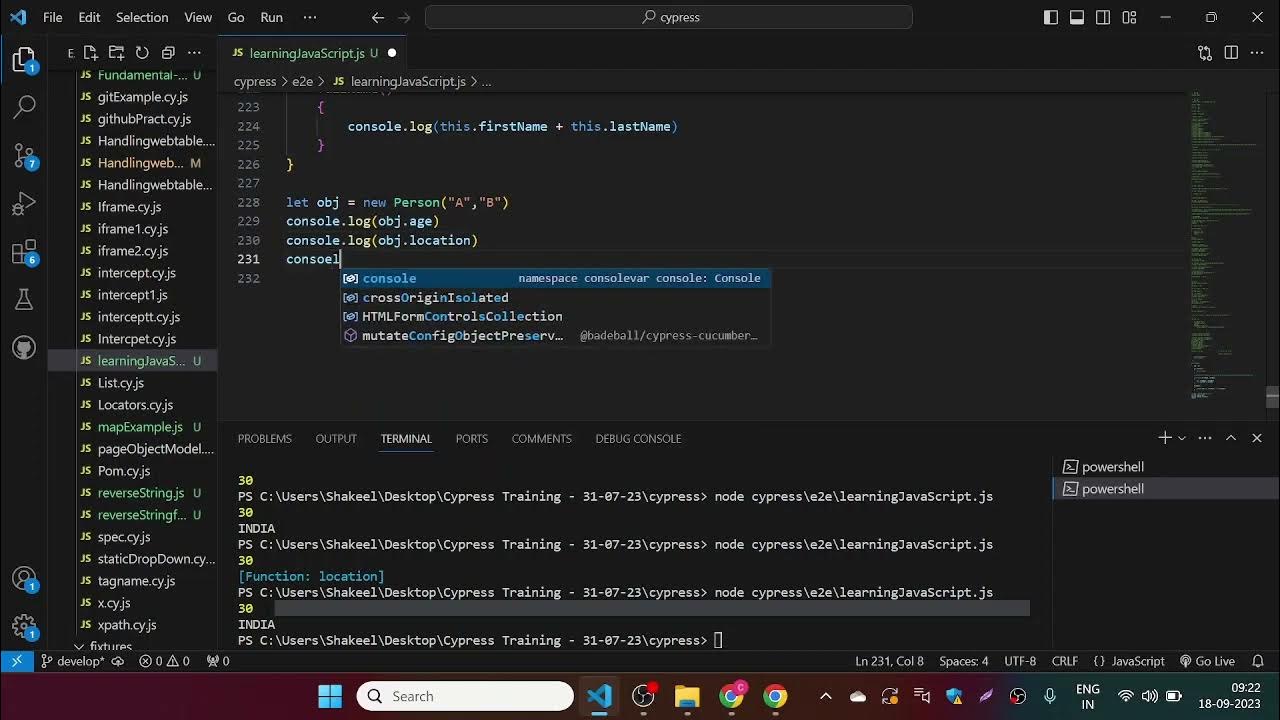Split the editor to the right

[1231, 53]
